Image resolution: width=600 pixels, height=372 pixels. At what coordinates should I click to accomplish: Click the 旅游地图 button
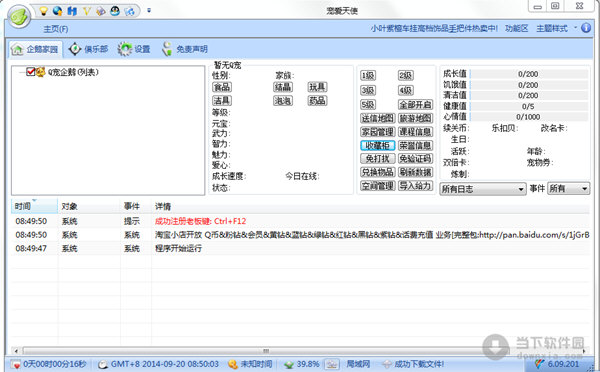click(x=415, y=118)
